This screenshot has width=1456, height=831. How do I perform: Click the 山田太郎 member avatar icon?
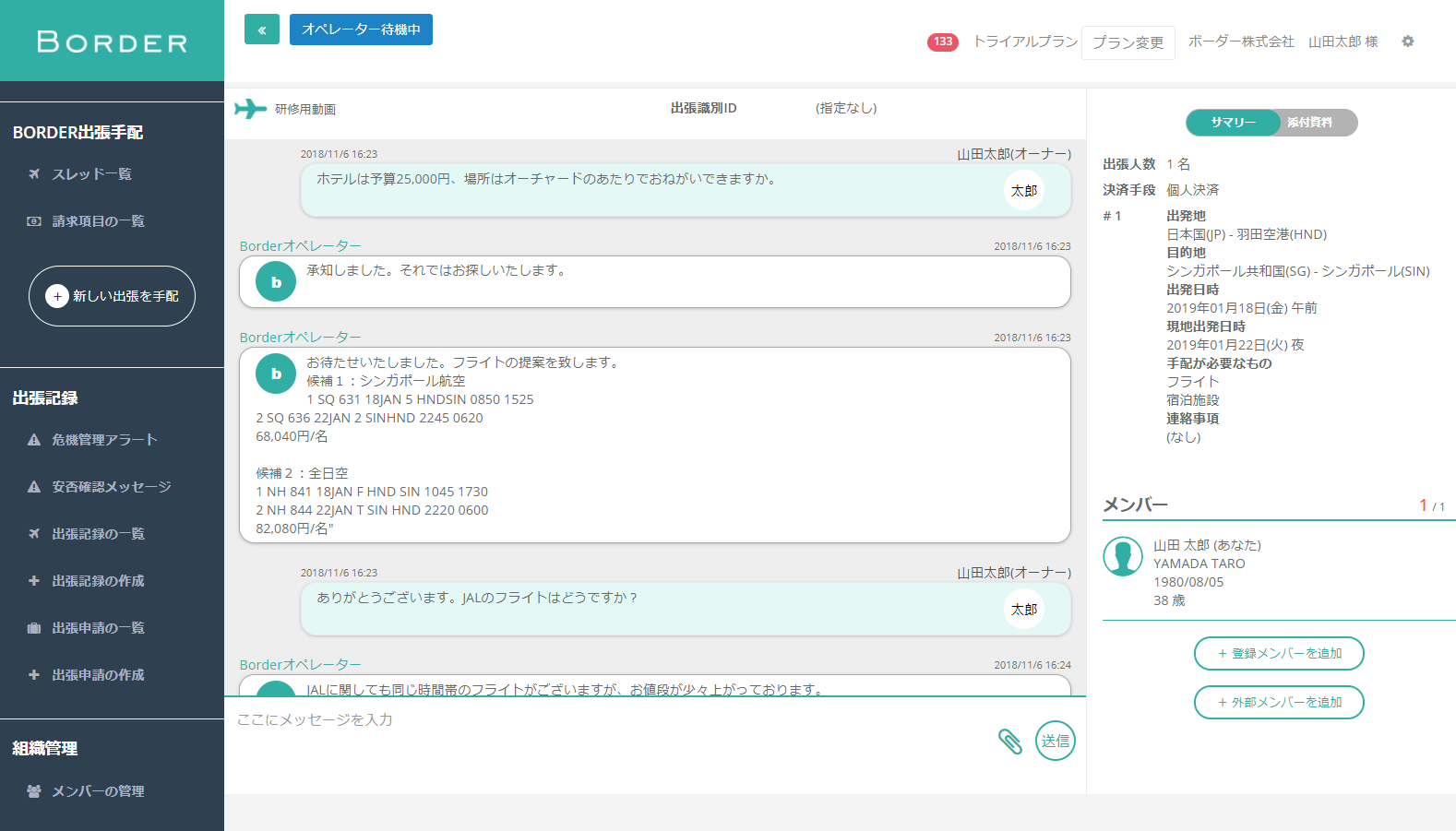pos(1123,556)
